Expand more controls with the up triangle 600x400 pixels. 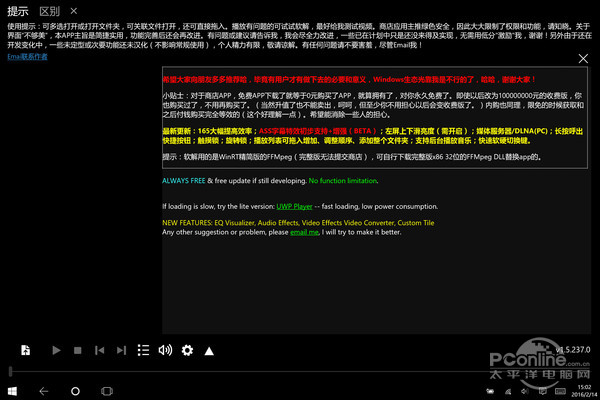[x=209, y=351]
